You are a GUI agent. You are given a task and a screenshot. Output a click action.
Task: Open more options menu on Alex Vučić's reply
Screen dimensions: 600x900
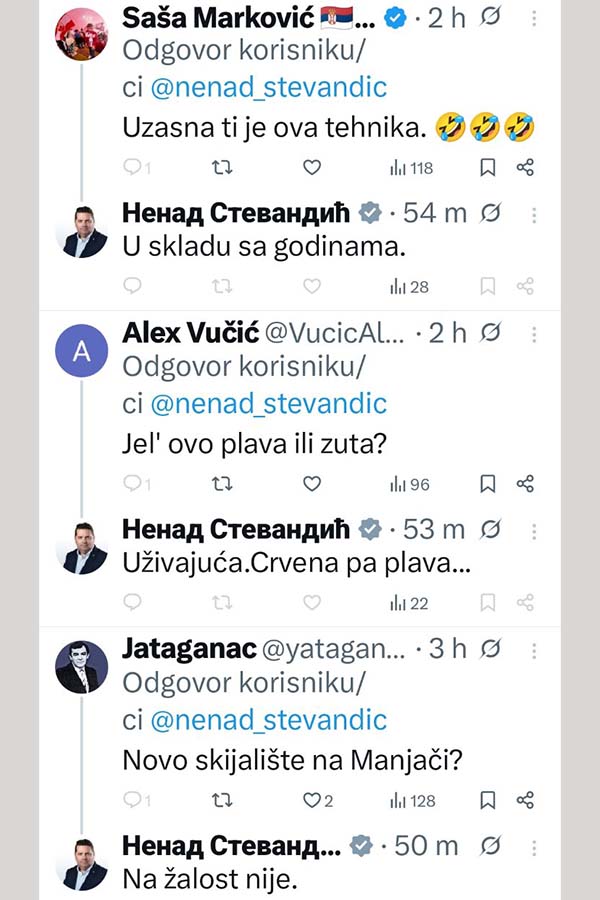536,333
